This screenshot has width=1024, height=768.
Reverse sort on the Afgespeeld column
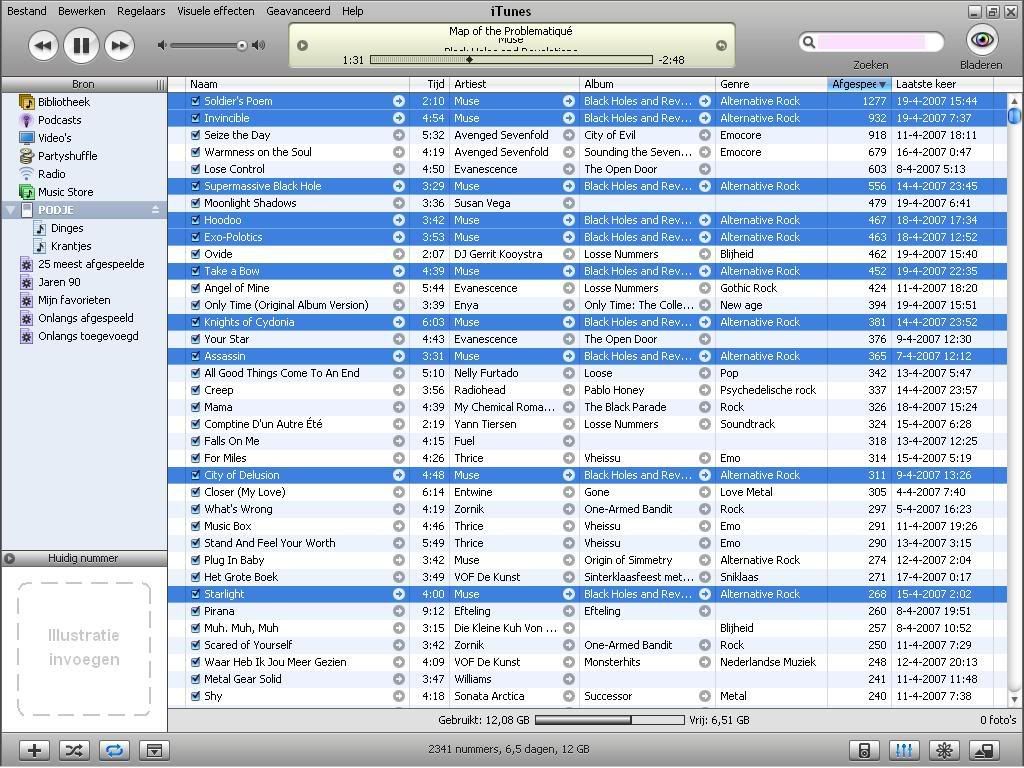(x=858, y=84)
